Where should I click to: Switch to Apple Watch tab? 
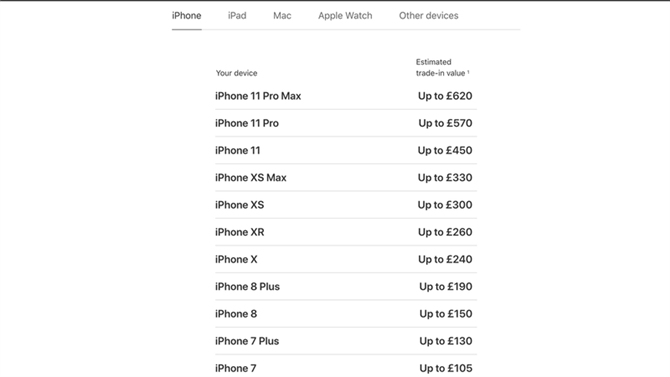pos(345,16)
